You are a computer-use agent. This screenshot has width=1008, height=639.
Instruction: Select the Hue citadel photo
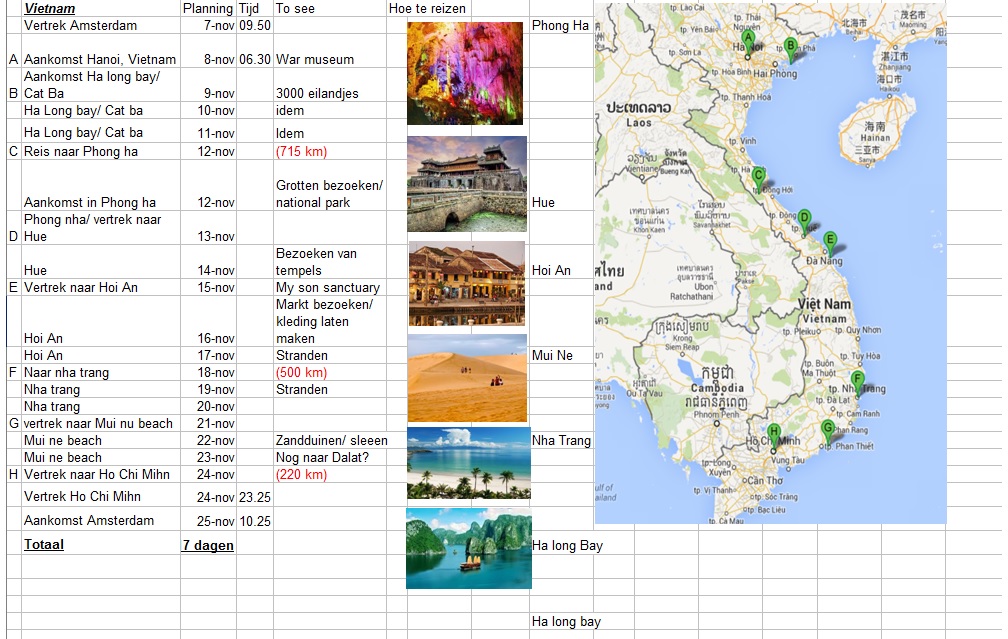467,184
